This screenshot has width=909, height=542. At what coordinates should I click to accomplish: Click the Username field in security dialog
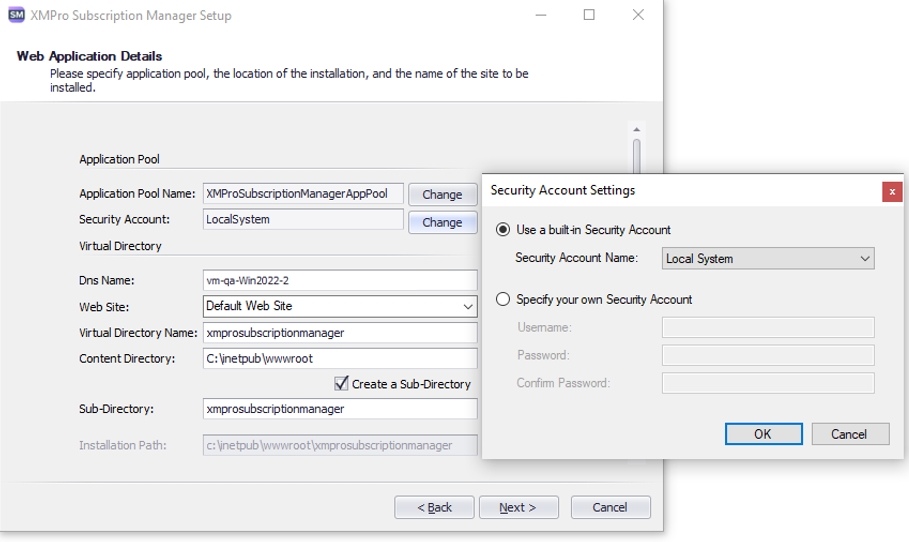(x=768, y=328)
